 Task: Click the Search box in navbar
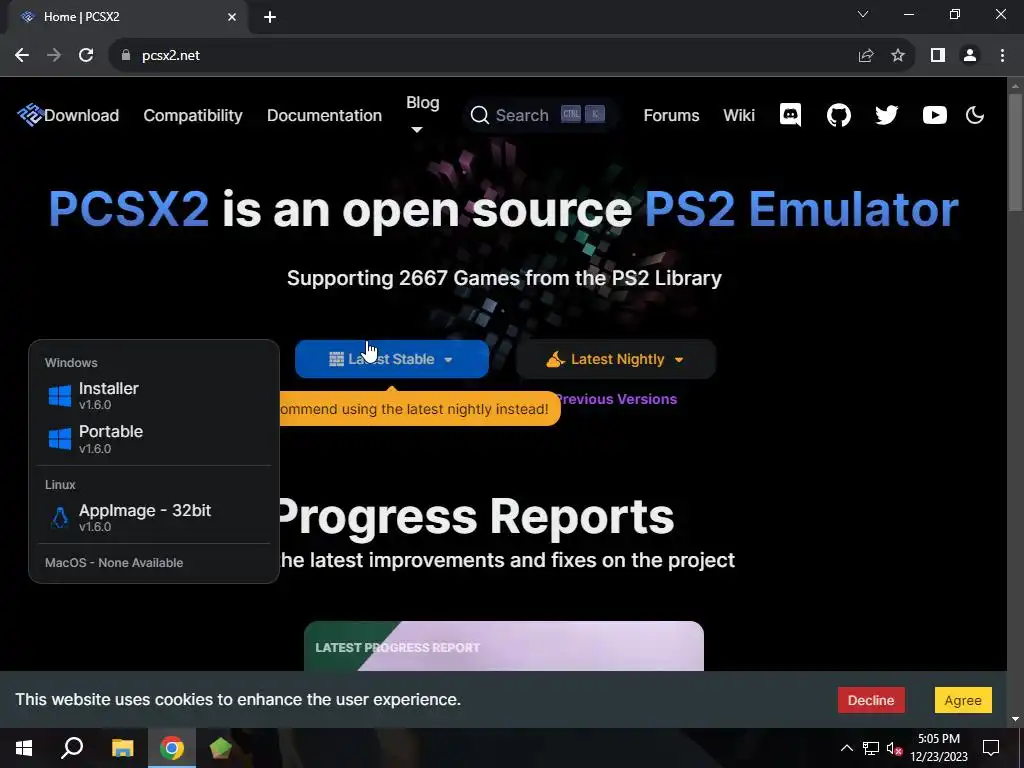pyautogui.click(x=539, y=115)
